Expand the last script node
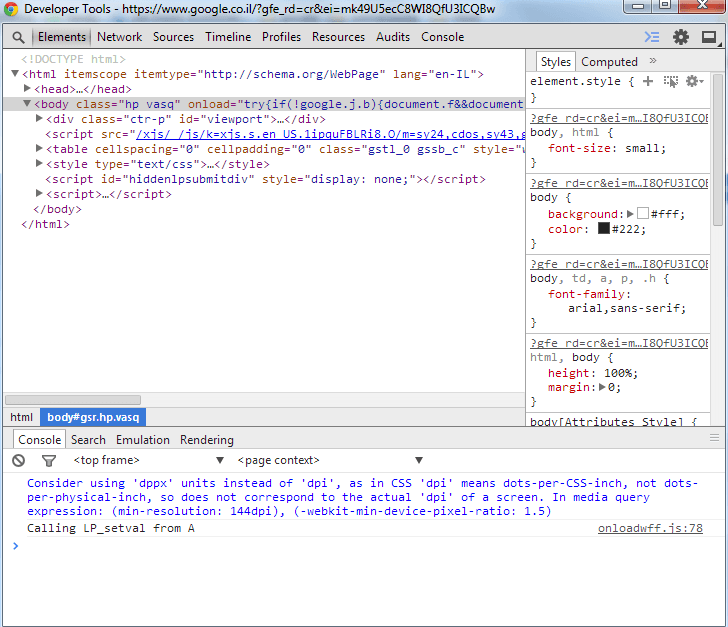 click(x=39, y=193)
